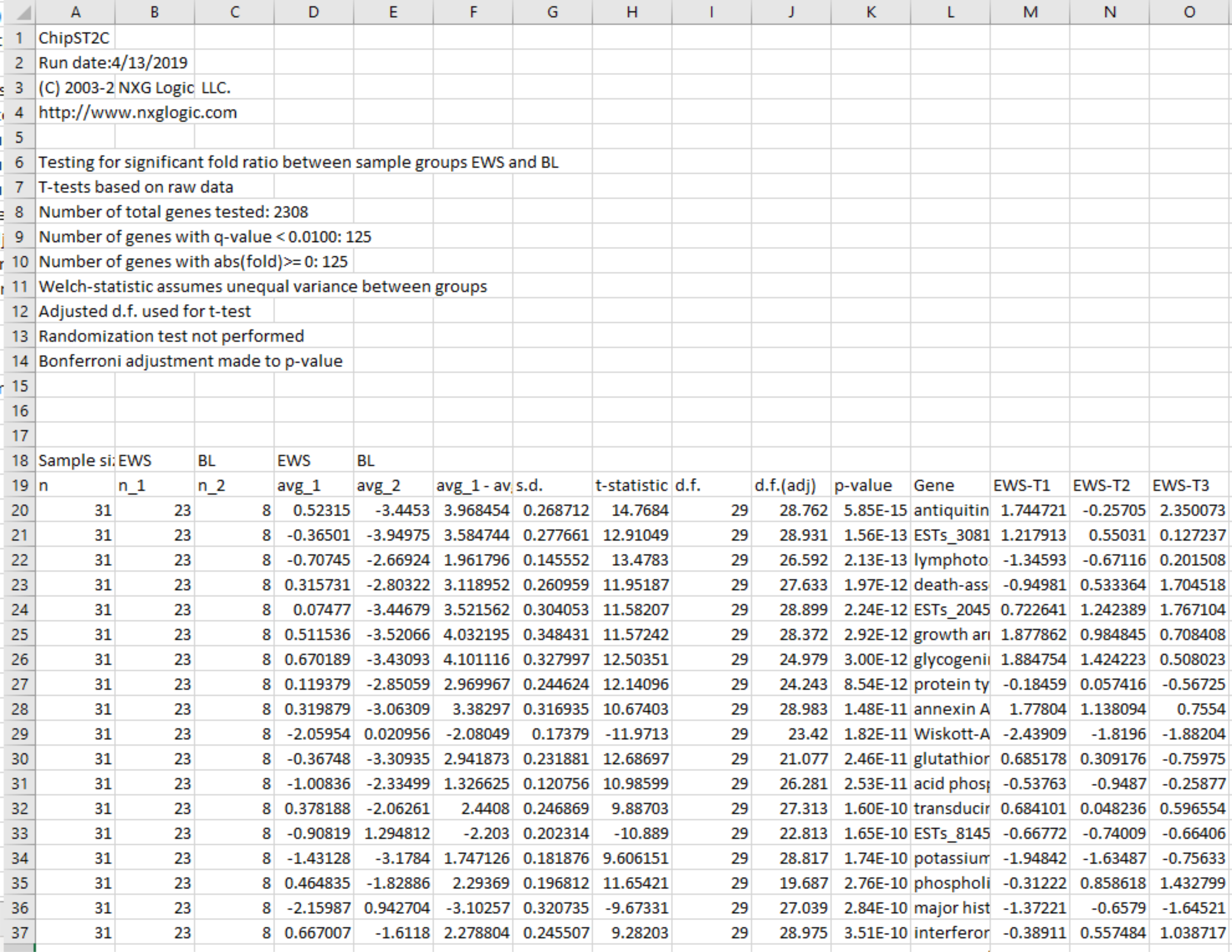Click row 37 header
Screen dimensions: 1232x952
(x=19, y=933)
